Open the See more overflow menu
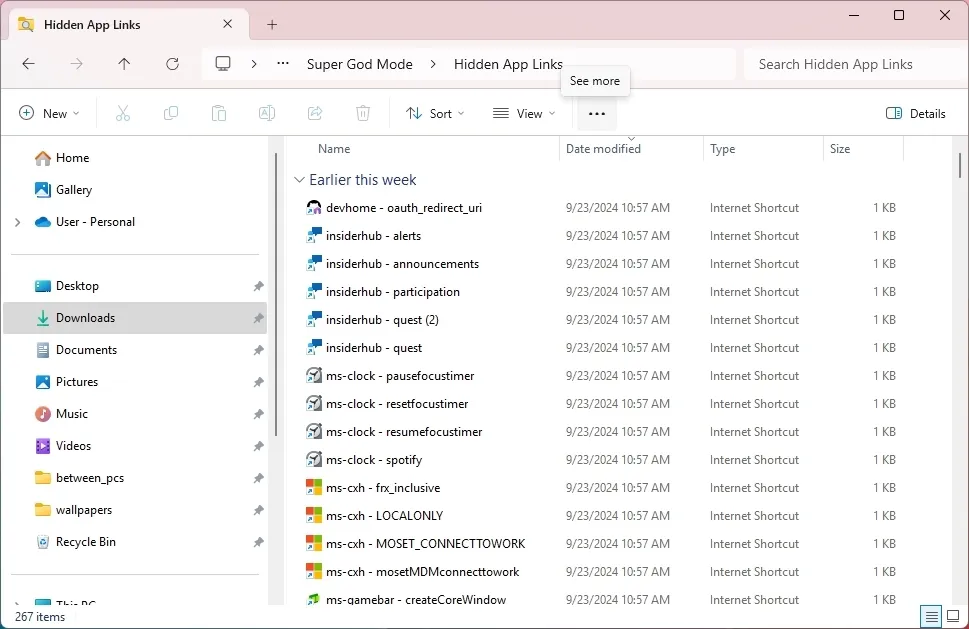This screenshot has width=969, height=629. point(596,113)
